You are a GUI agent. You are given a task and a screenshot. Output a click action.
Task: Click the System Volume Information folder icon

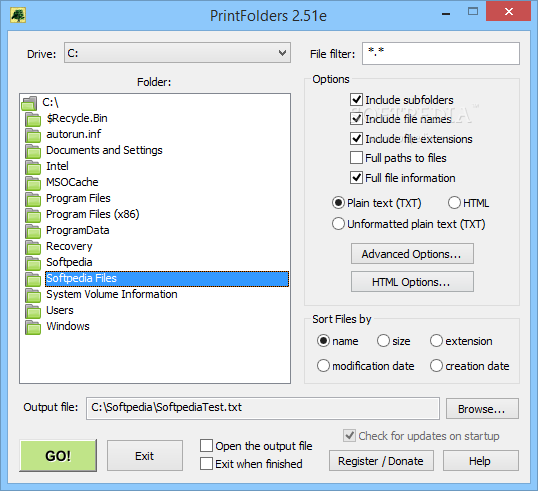click(x=33, y=295)
